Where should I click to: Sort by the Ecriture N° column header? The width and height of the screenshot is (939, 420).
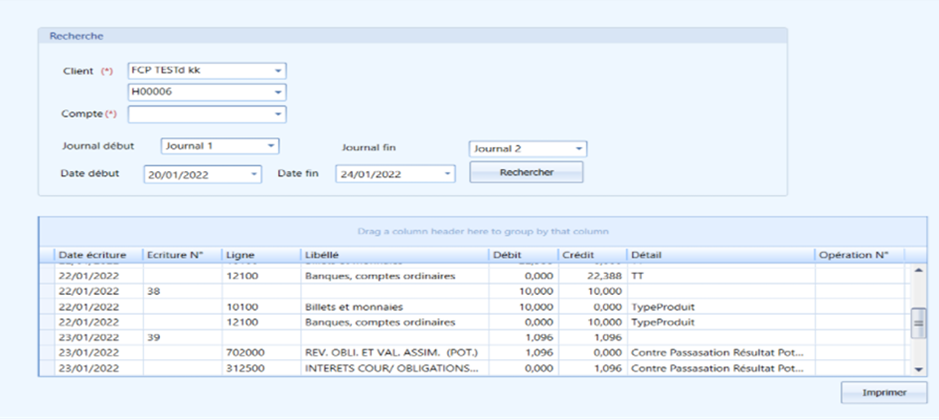click(175, 255)
